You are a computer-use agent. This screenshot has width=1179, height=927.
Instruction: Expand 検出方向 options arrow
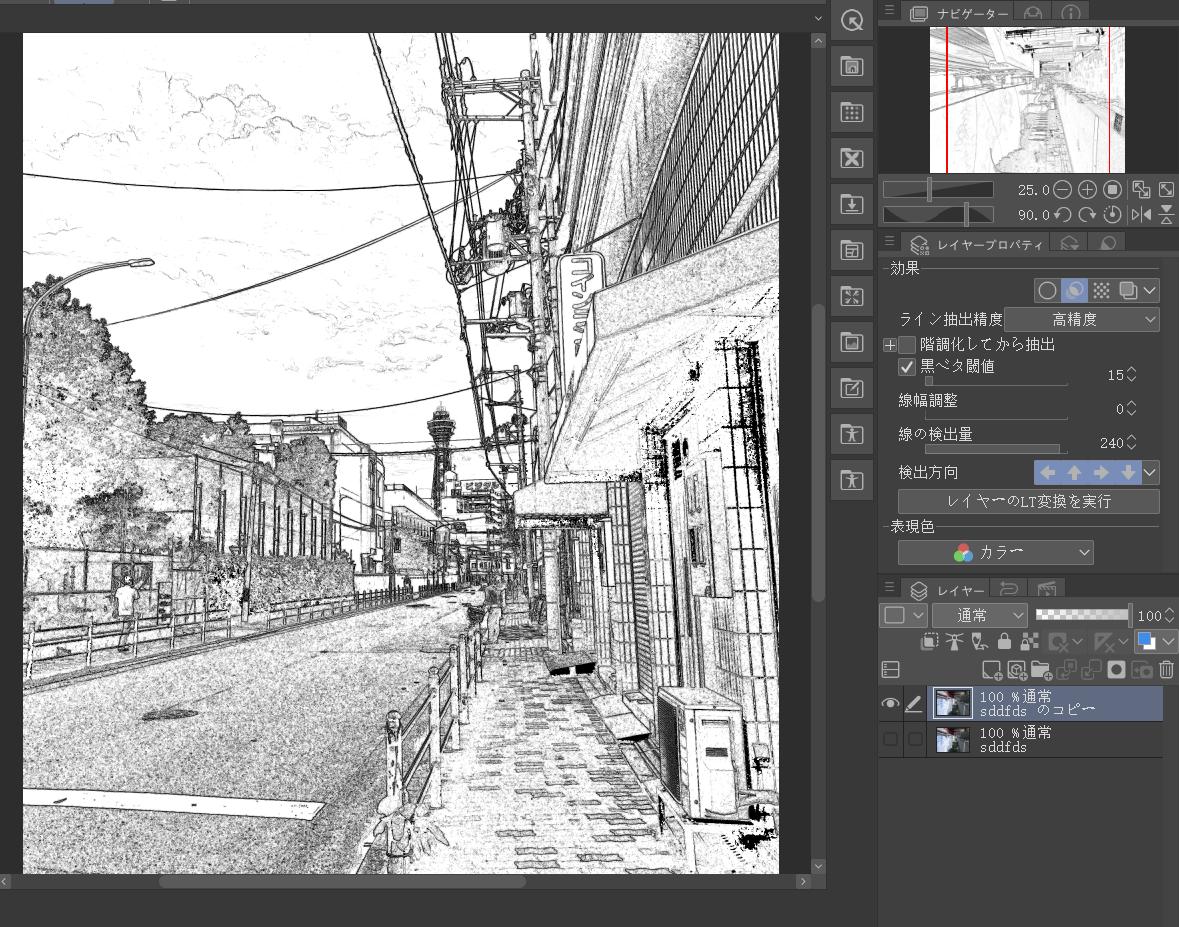point(1150,472)
